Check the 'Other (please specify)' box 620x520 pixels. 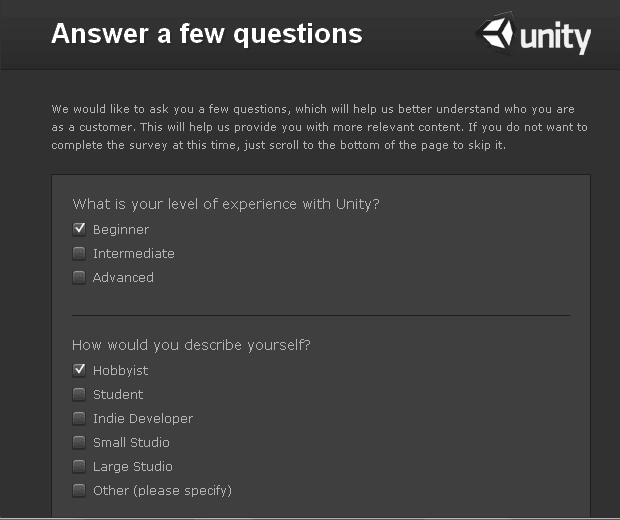click(79, 490)
